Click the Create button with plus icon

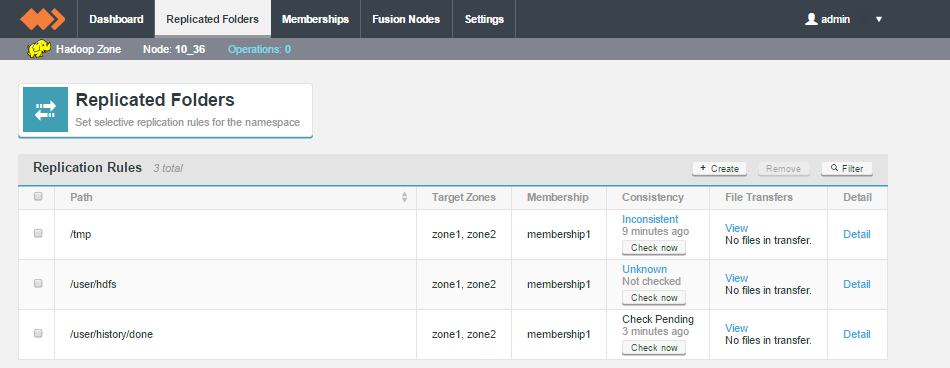click(719, 169)
